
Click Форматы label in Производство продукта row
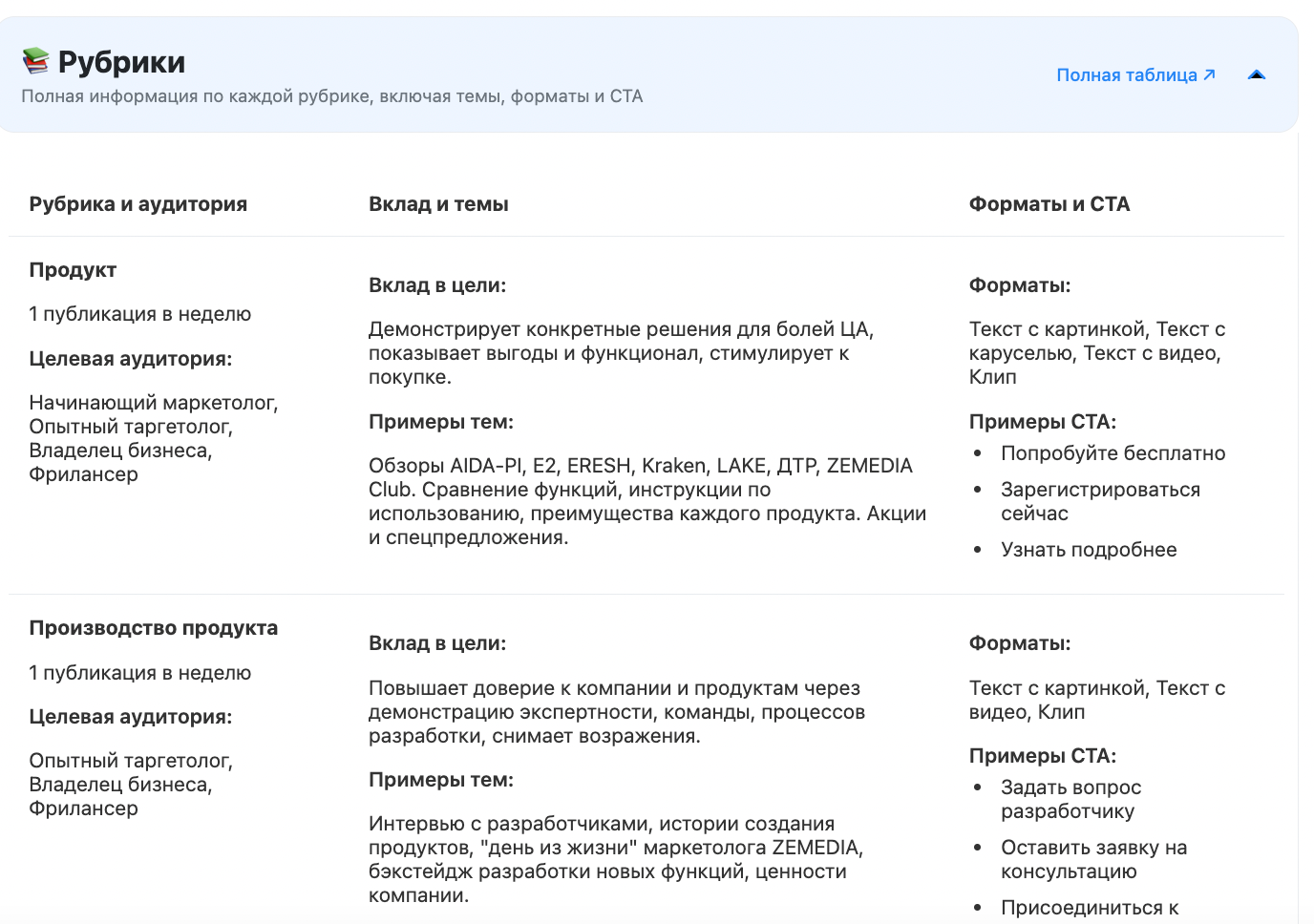point(1019,643)
